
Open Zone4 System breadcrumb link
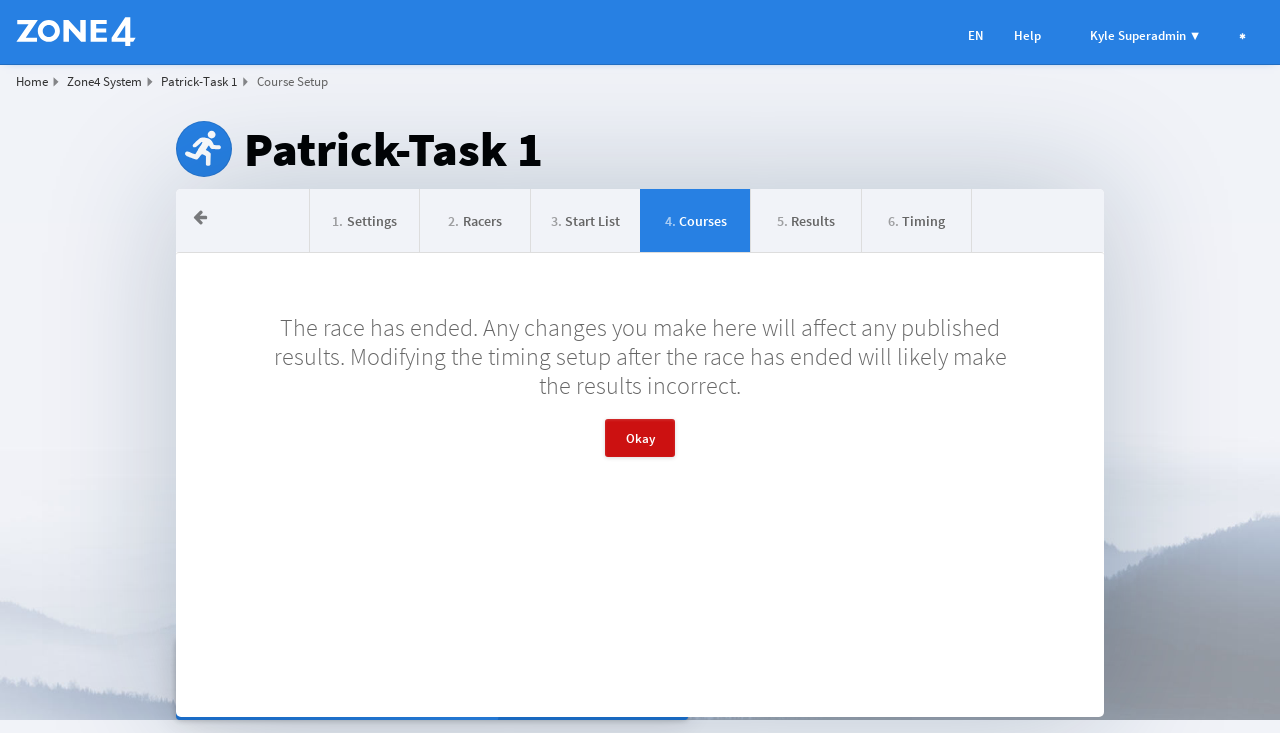[x=104, y=82]
